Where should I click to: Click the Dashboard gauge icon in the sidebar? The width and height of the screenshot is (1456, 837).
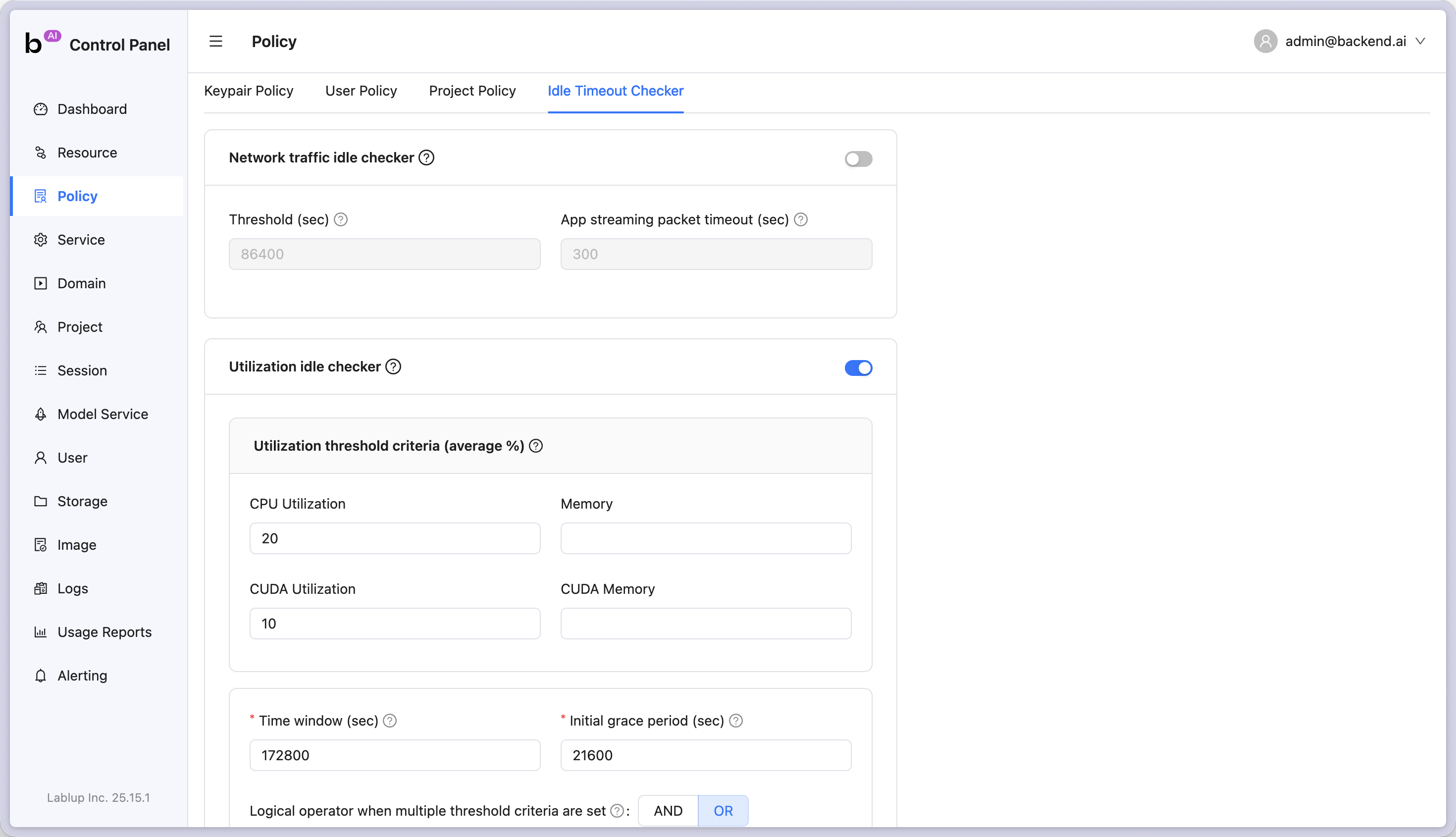coord(40,109)
